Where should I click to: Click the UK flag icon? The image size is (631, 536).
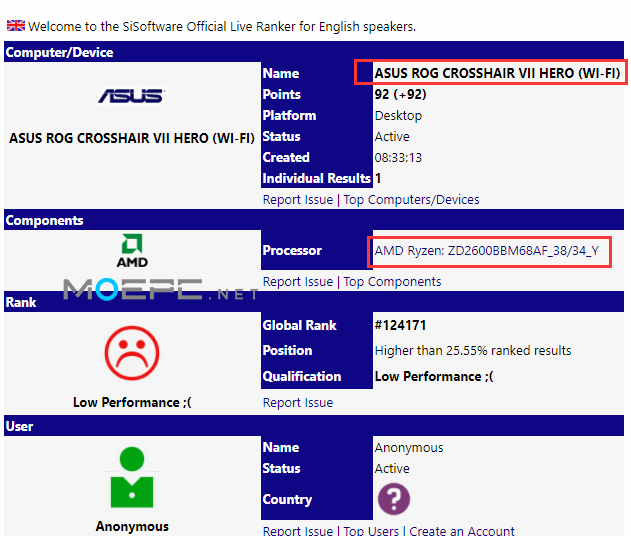click(x=16, y=26)
